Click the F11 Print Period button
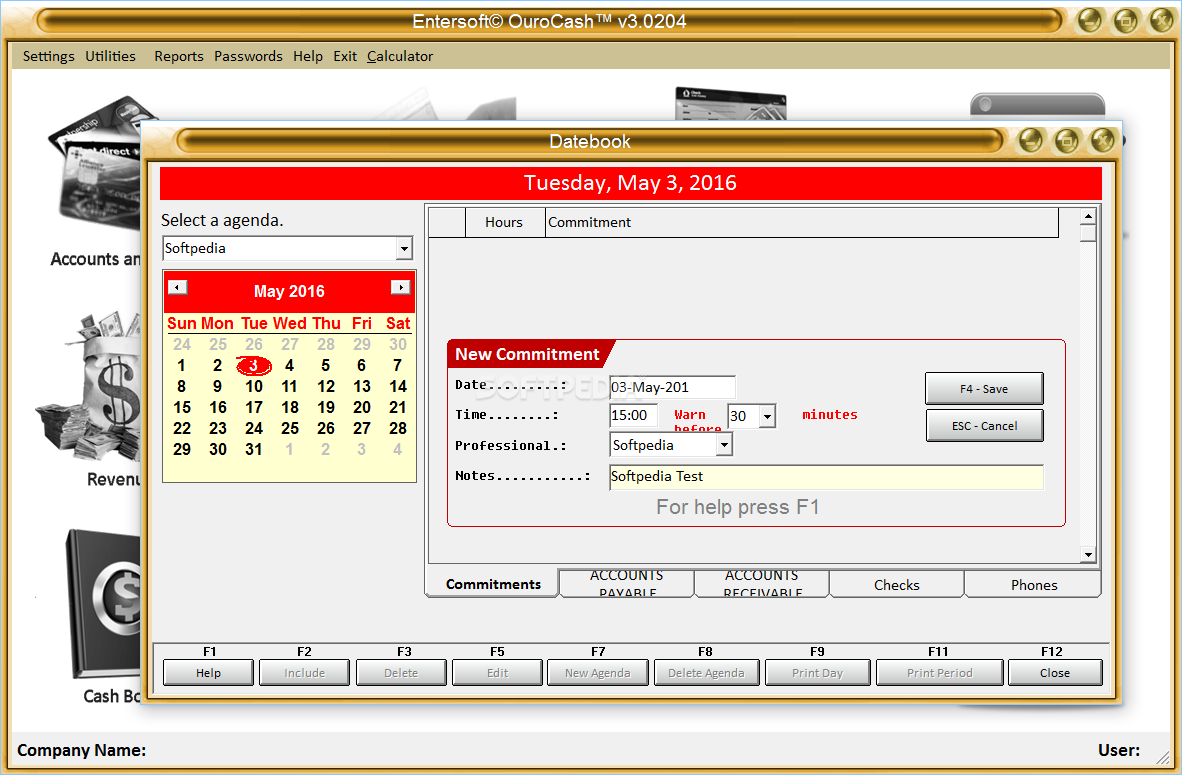1182x775 pixels. tap(939, 672)
